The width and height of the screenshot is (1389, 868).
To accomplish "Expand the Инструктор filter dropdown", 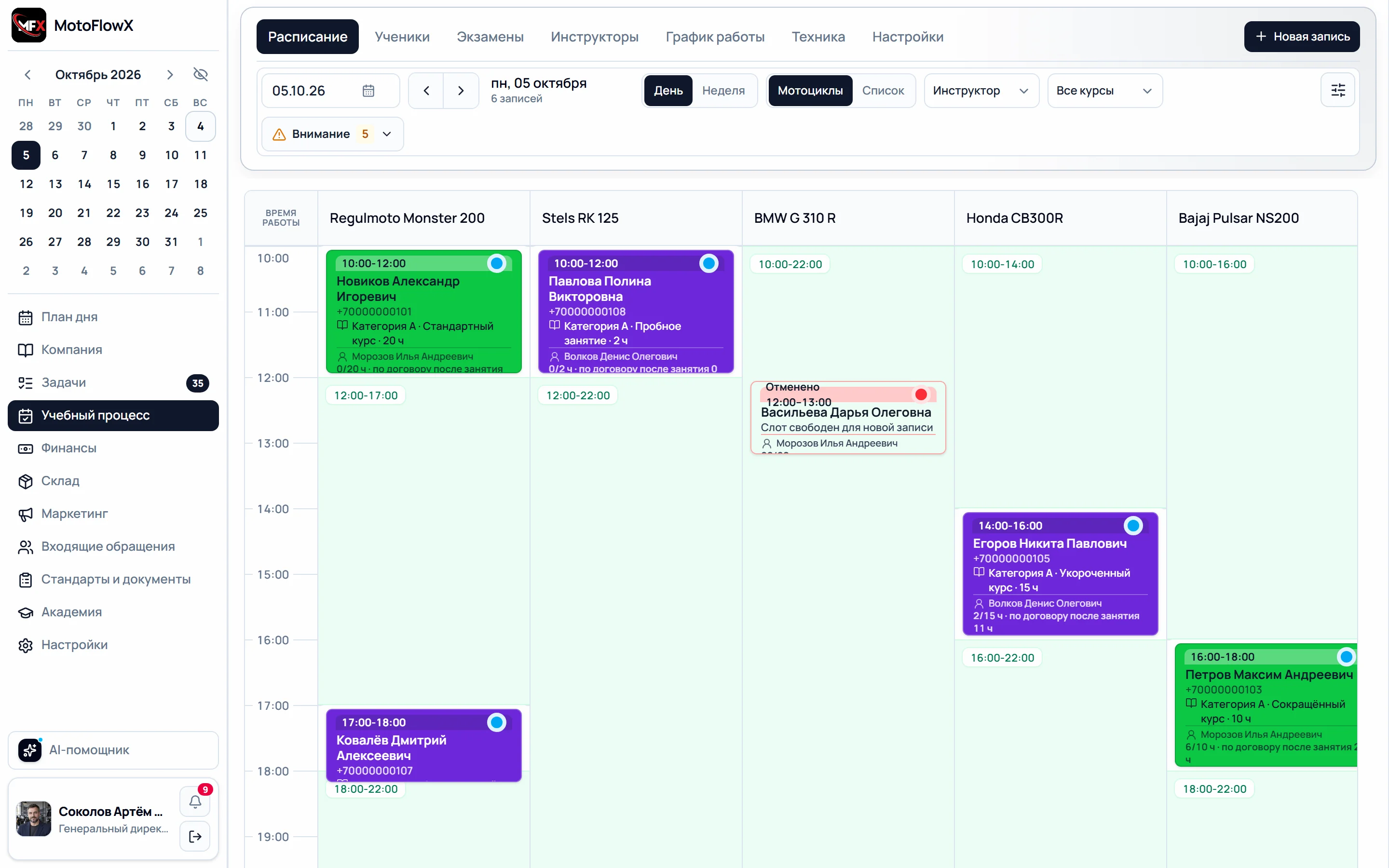I will [981, 91].
